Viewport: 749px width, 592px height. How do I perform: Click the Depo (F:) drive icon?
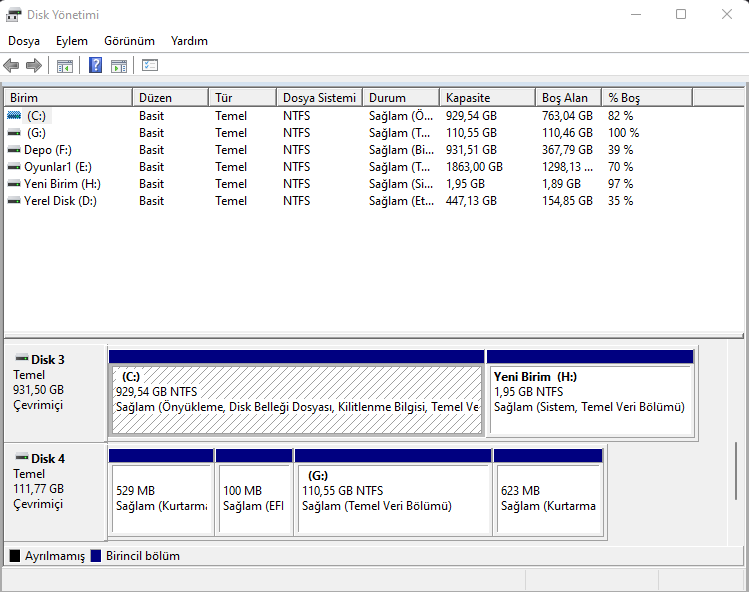tap(14, 150)
